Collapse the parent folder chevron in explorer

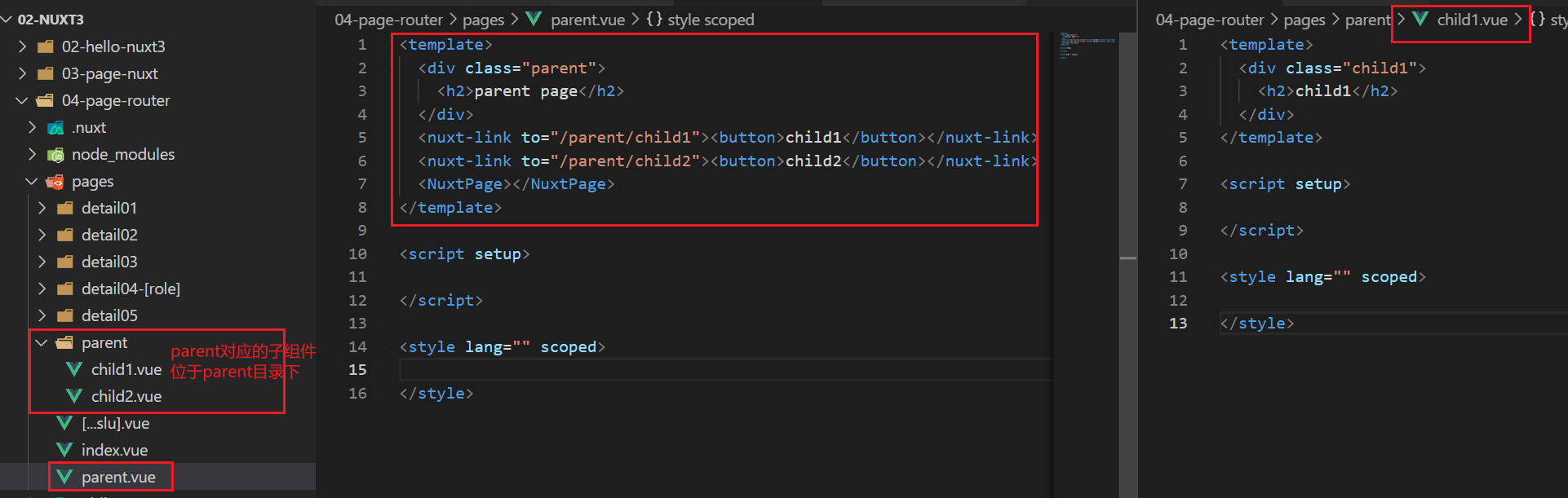(42, 343)
